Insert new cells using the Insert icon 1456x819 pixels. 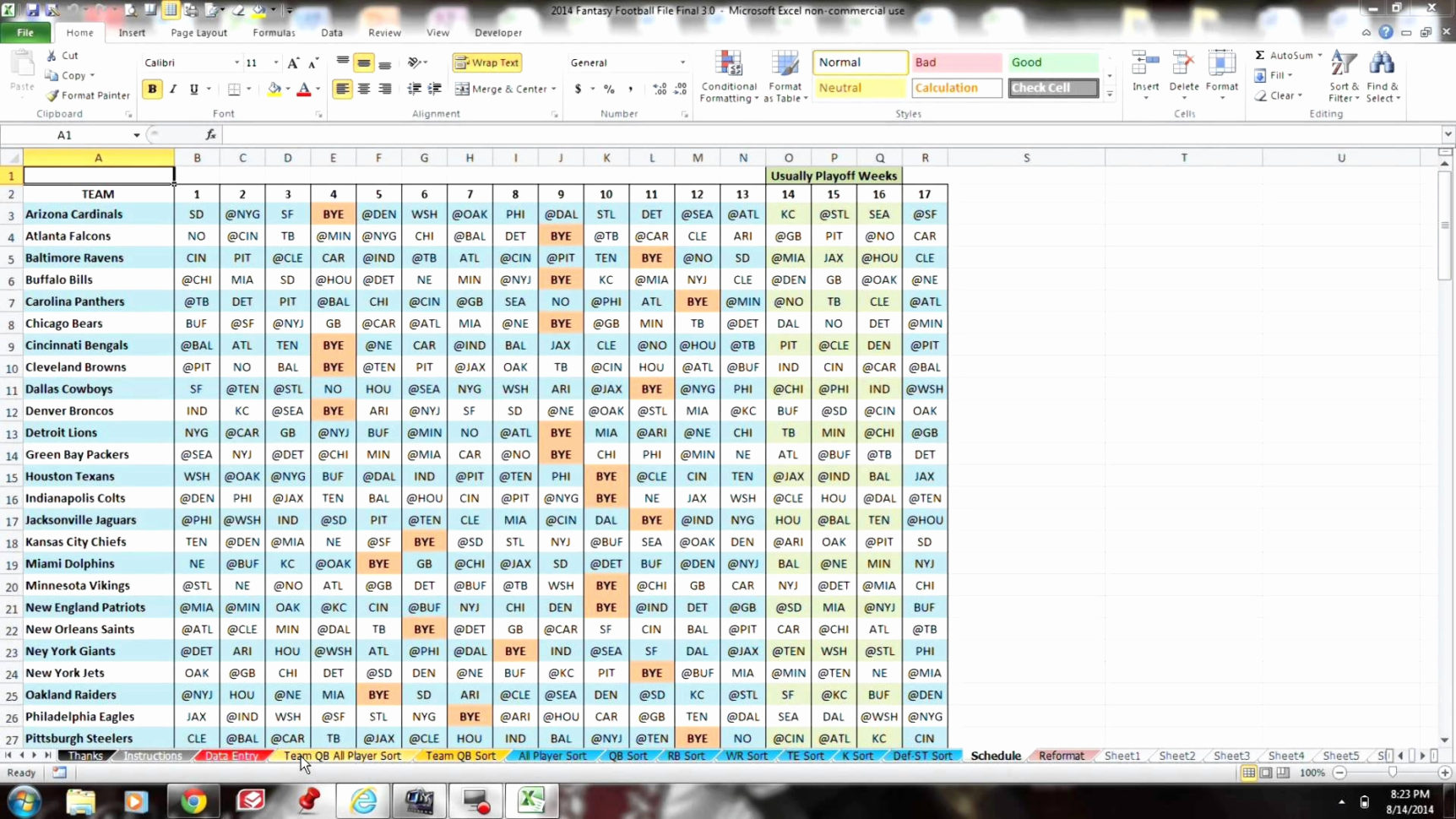[x=1145, y=74]
